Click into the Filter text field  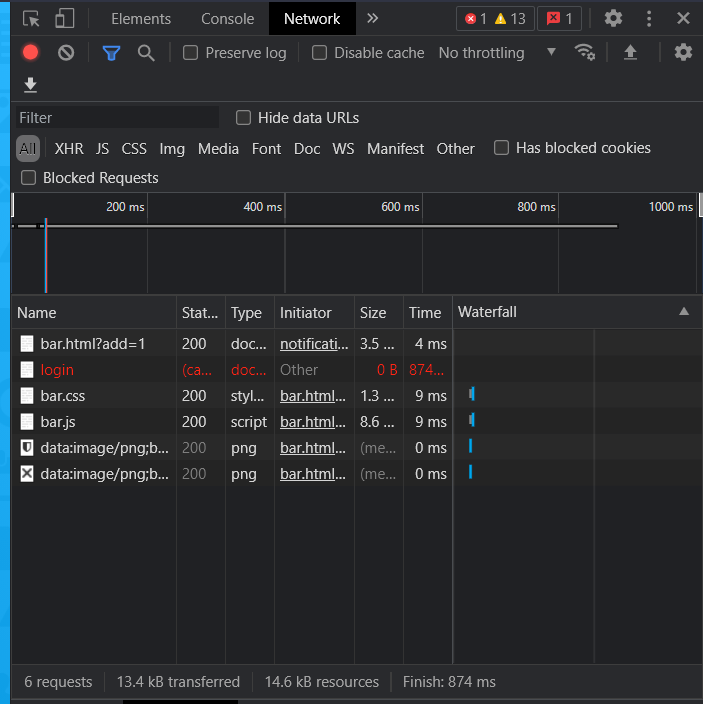pyautogui.click(x=117, y=118)
